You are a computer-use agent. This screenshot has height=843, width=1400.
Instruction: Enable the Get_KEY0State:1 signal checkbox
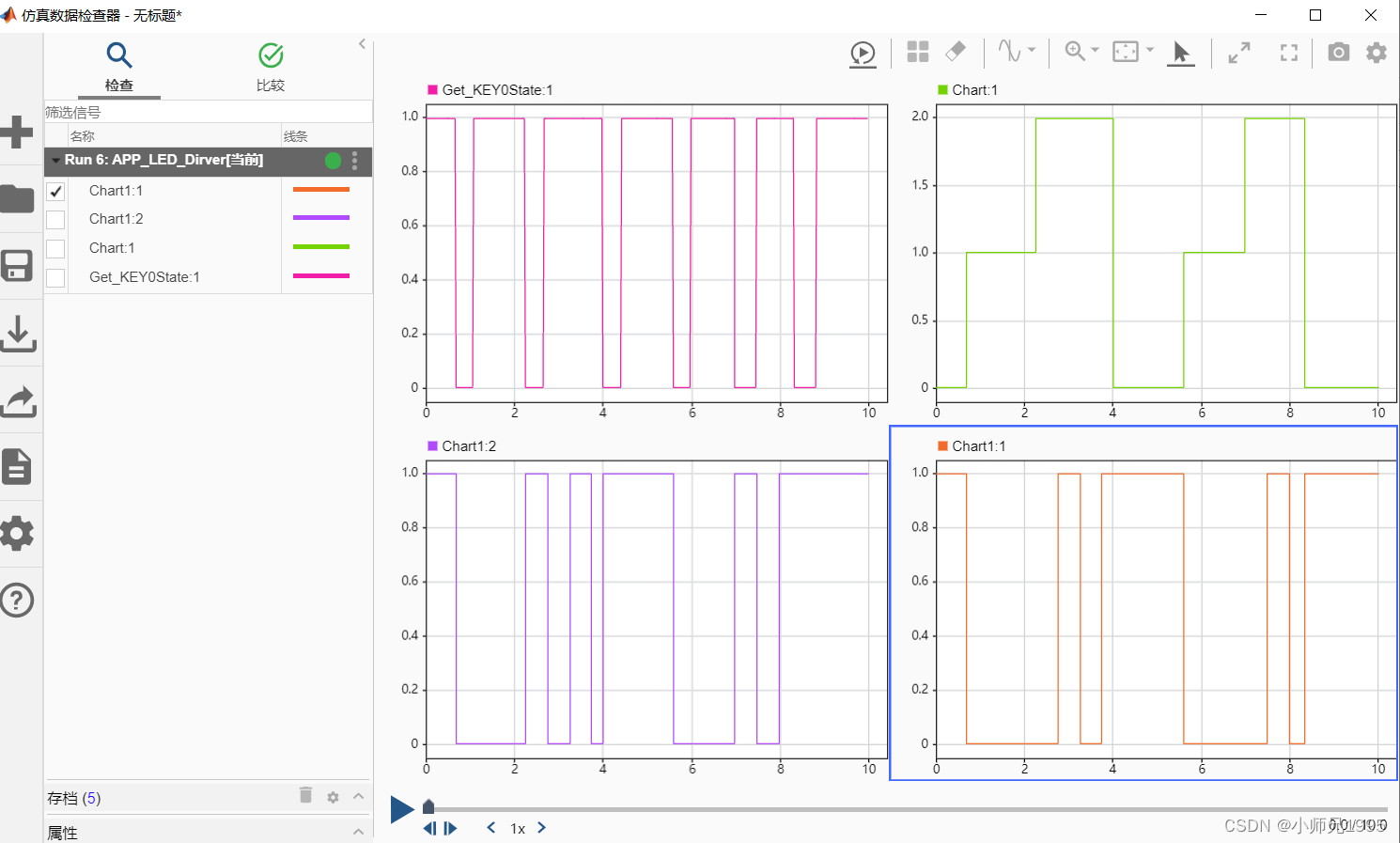click(x=55, y=276)
